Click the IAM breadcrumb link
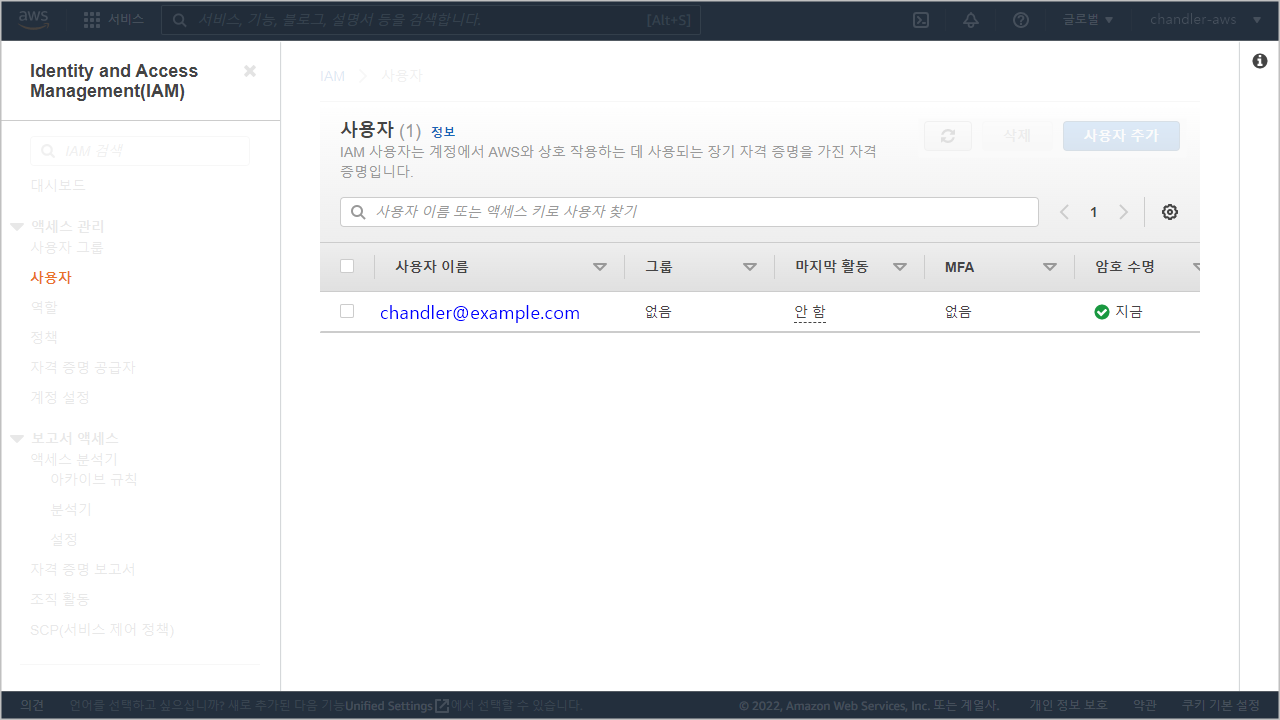 (x=332, y=76)
